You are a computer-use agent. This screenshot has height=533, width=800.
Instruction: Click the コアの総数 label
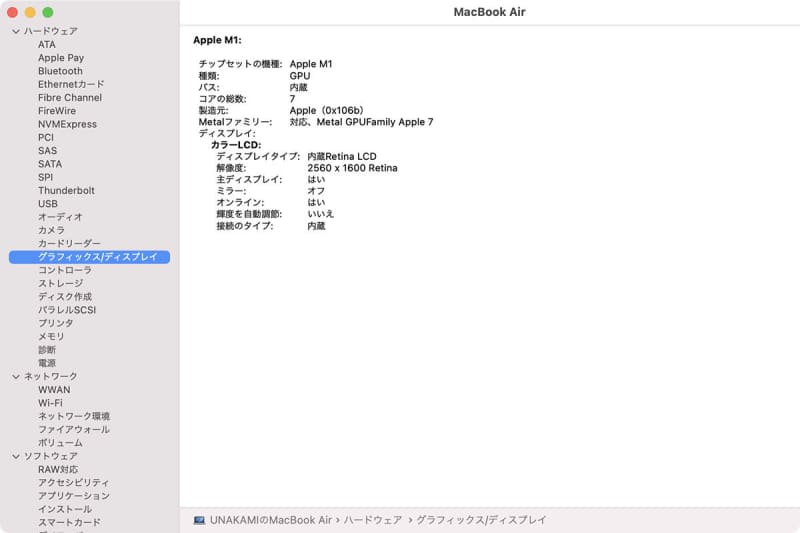pyautogui.click(x=222, y=99)
